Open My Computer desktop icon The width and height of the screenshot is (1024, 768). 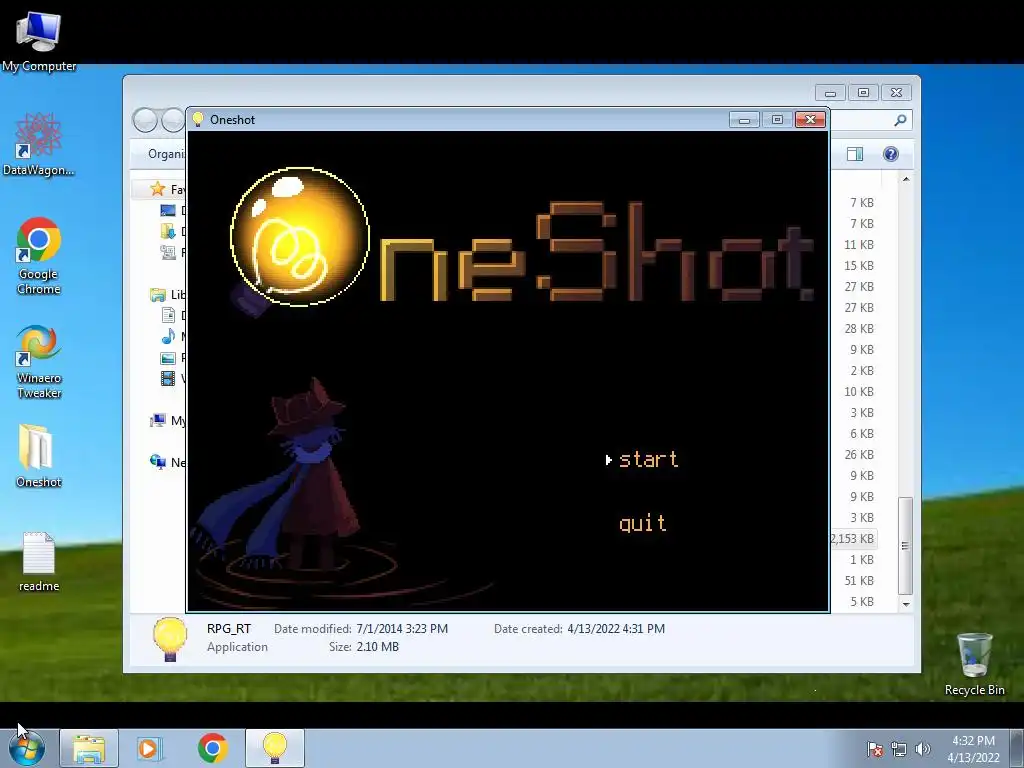[39, 42]
